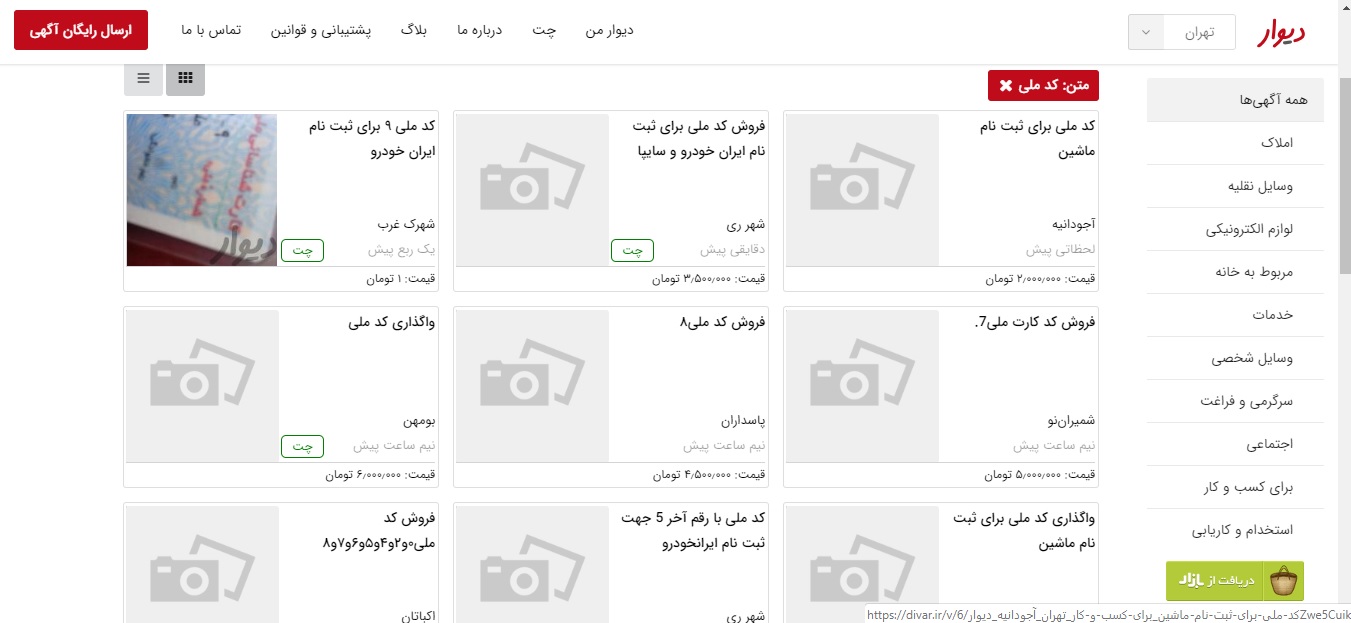1351x623 pixels.
Task: Select اجتماعی category
Action: (x=1235, y=444)
